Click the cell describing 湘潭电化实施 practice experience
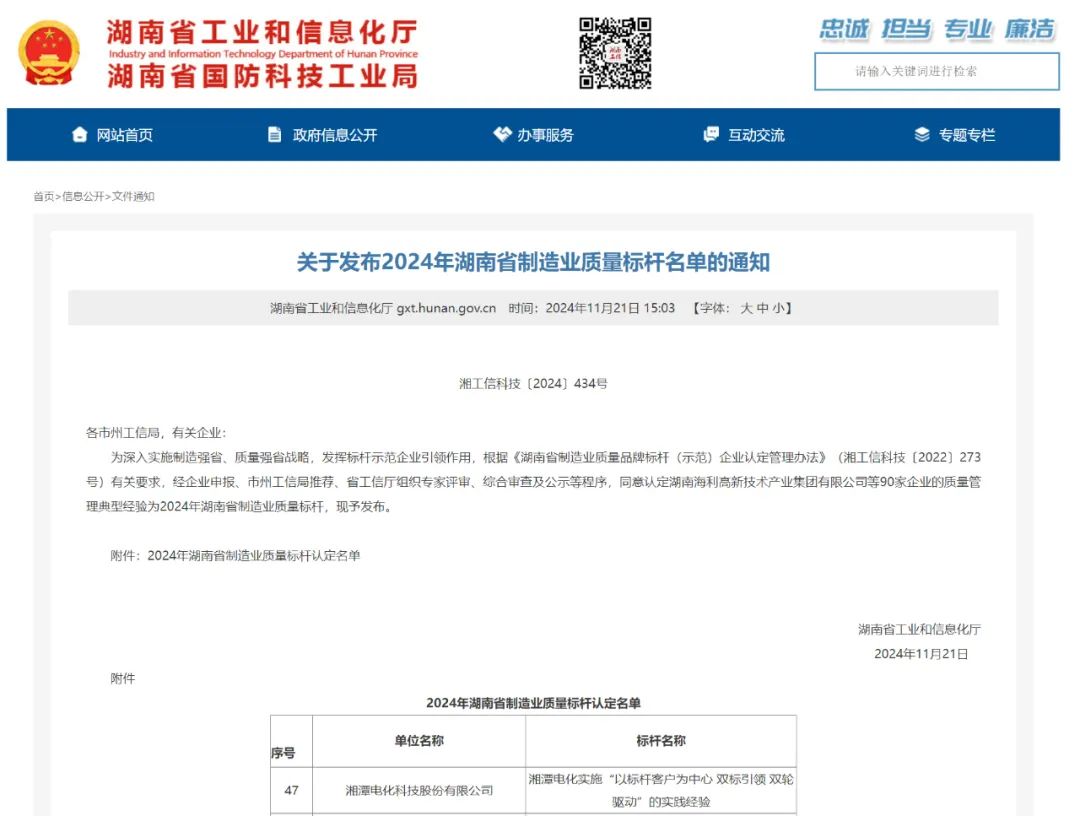The image size is (1080, 816). pos(661,791)
